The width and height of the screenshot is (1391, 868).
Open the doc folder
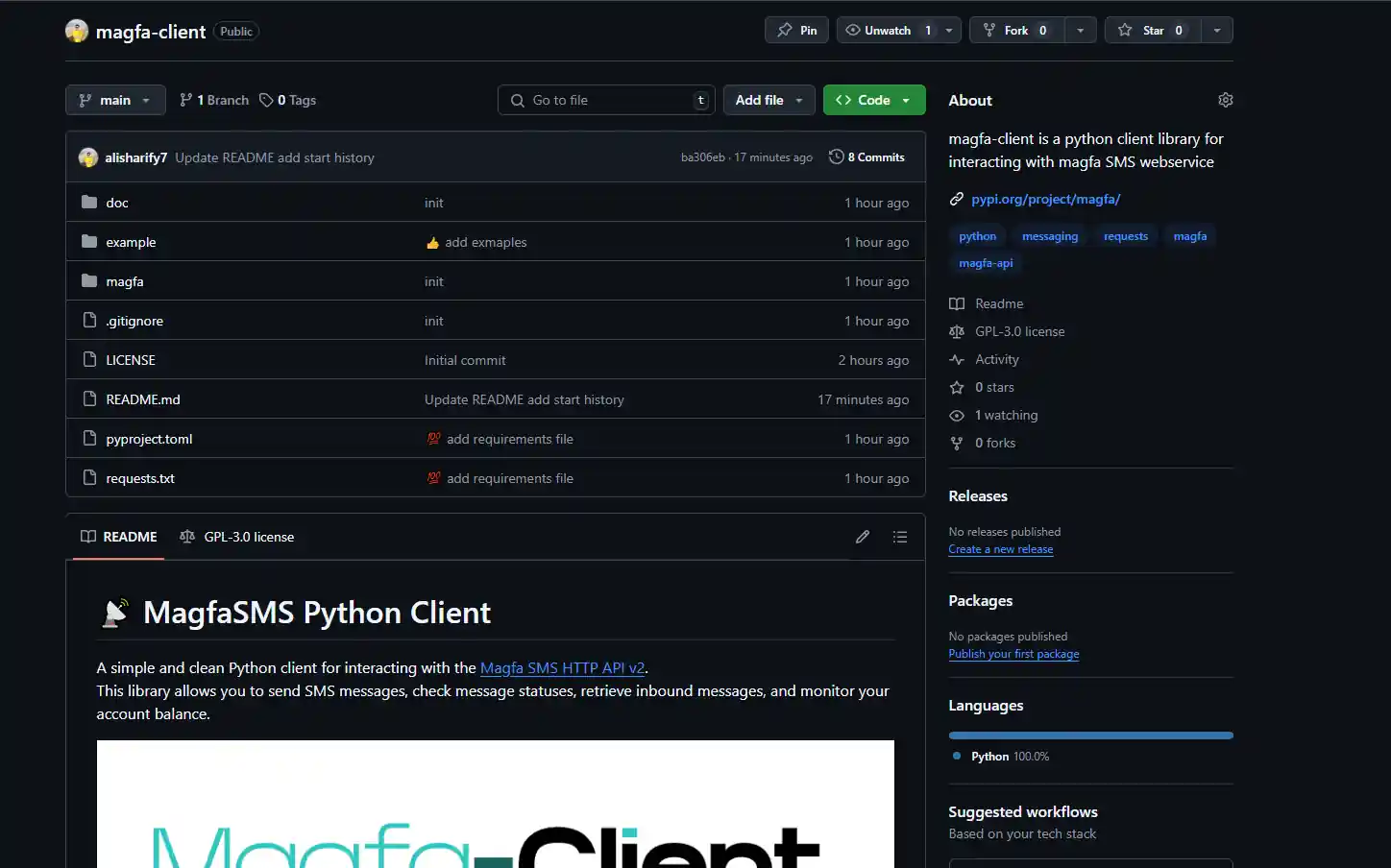[x=117, y=203]
